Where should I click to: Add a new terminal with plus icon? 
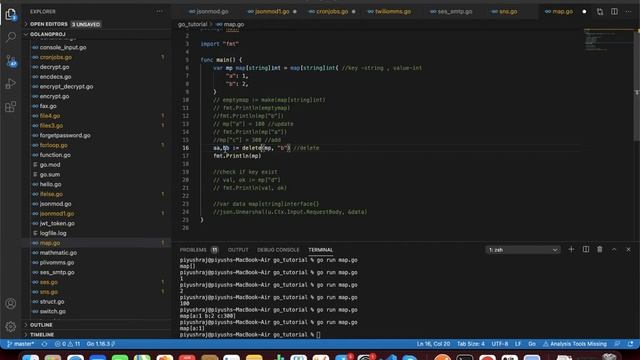(571, 249)
